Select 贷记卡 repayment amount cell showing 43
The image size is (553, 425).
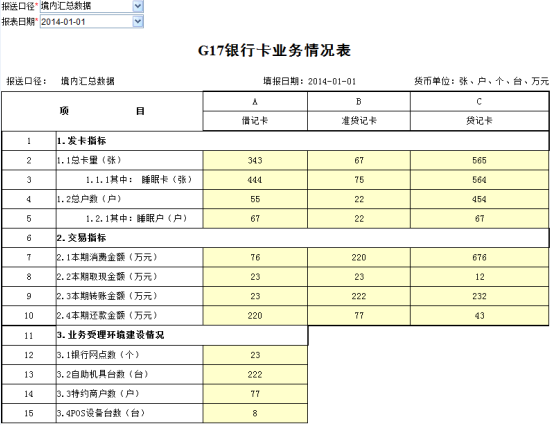[480, 316]
